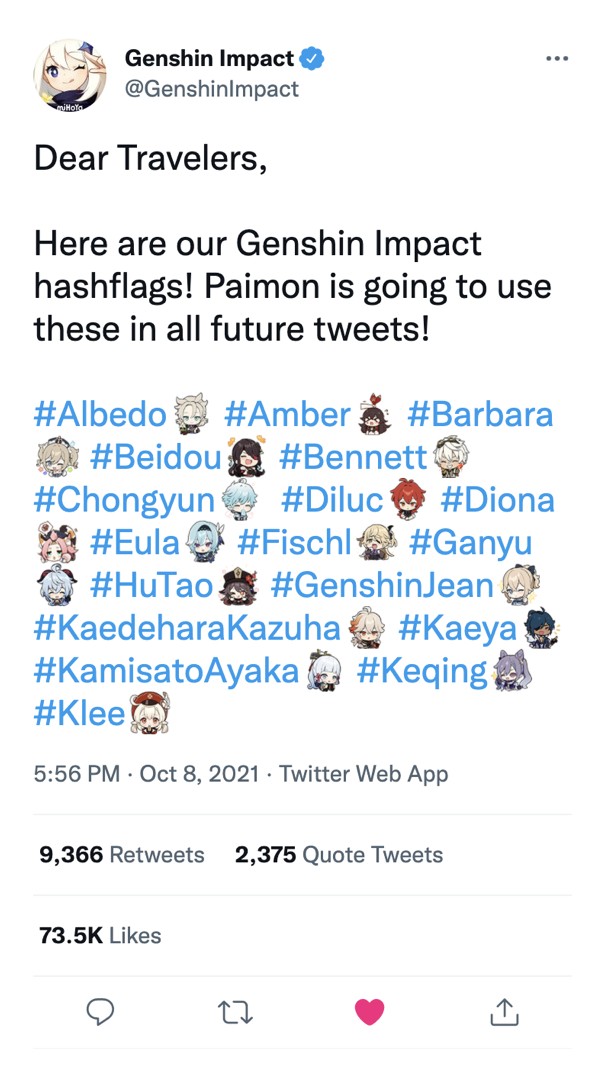Click the Klee chibi hashflag icon
The height and width of the screenshot is (1068, 604).
point(151,714)
